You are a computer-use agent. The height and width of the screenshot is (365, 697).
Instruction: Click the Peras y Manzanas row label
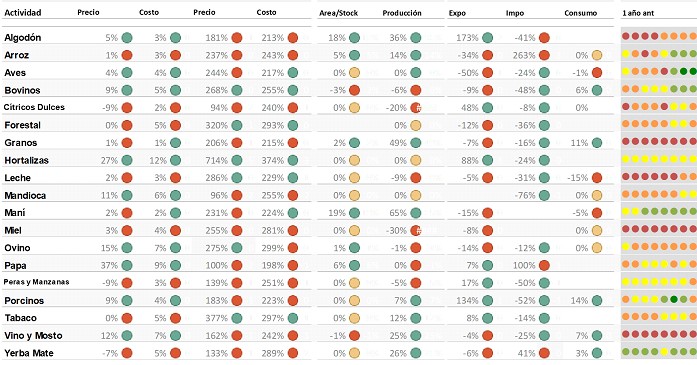[x=36, y=282]
